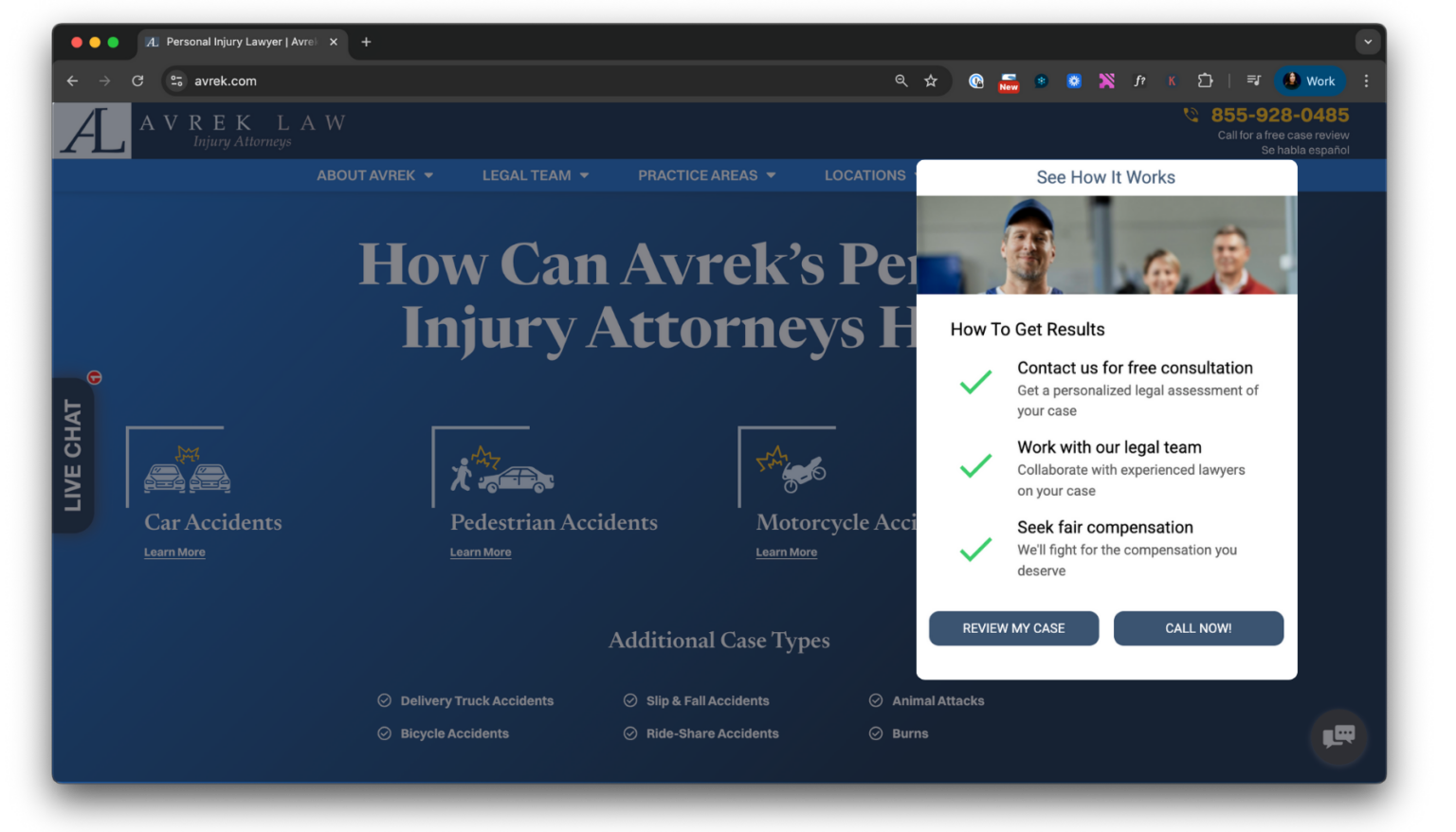Click checkmark beside Work with our legal team
The width and height of the screenshot is (1456, 832).
pos(975,465)
